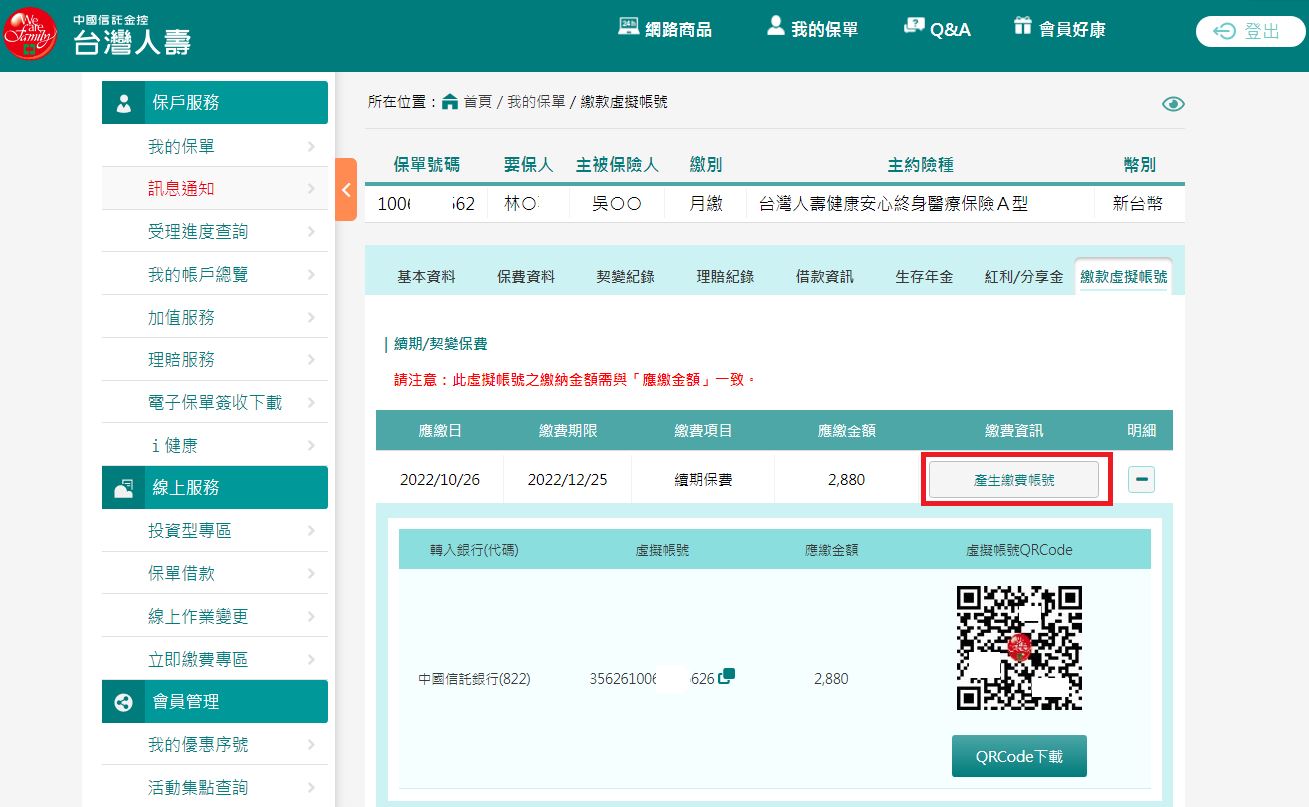Open ｉ健康 in the sidebar

tap(215, 446)
